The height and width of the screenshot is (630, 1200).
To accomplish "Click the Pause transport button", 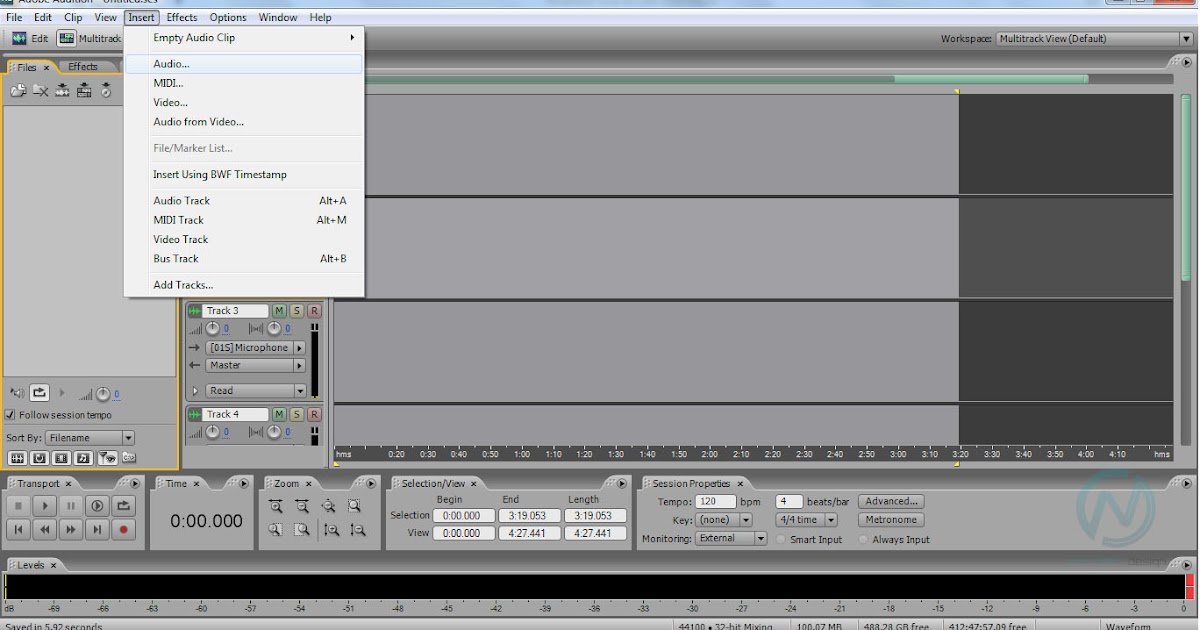I will 70,506.
